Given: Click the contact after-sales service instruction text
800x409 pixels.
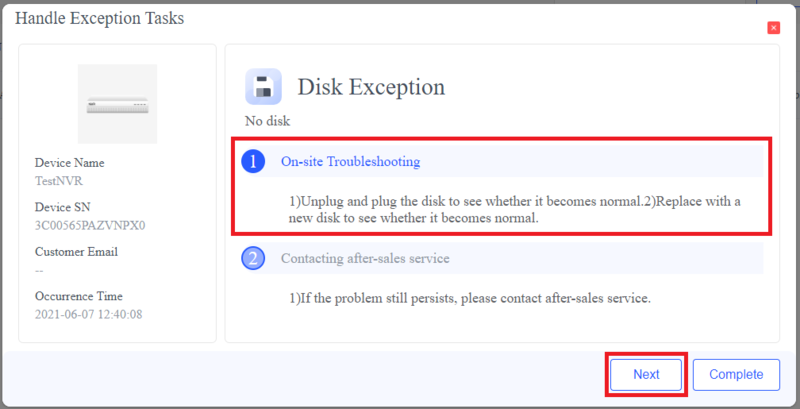Looking at the screenshot, I should click(x=470, y=299).
